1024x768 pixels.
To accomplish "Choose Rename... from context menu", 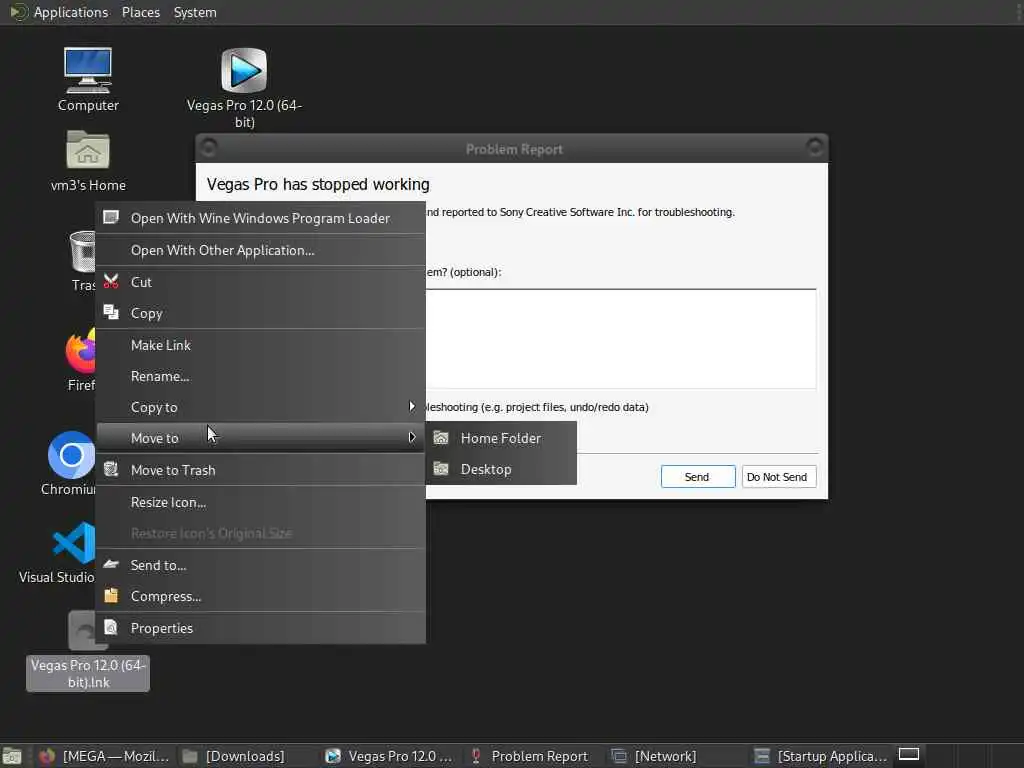I will pyautogui.click(x=261, y=376).
